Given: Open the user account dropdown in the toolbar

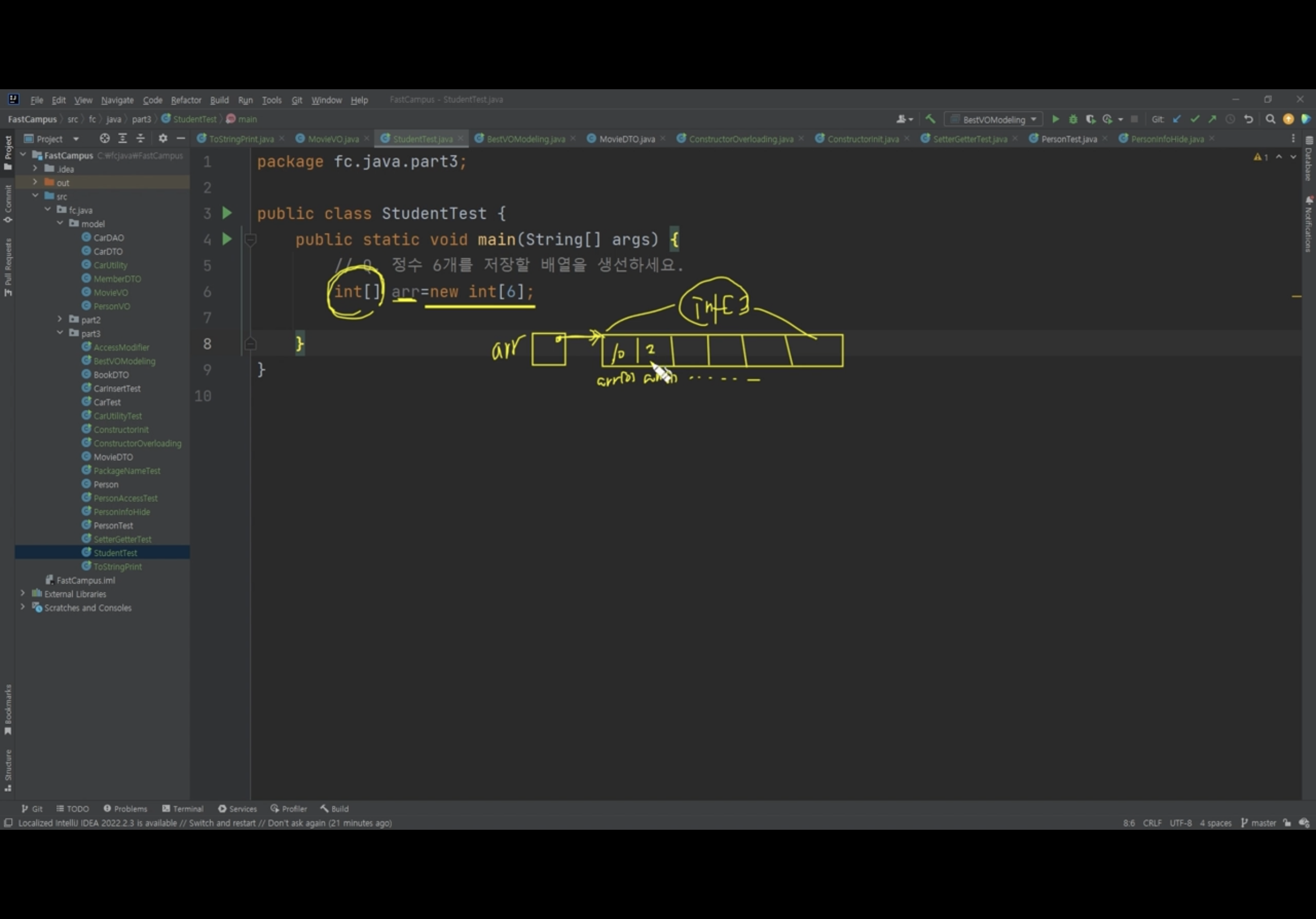Looking at the screenshot, I should click(904, 119).
